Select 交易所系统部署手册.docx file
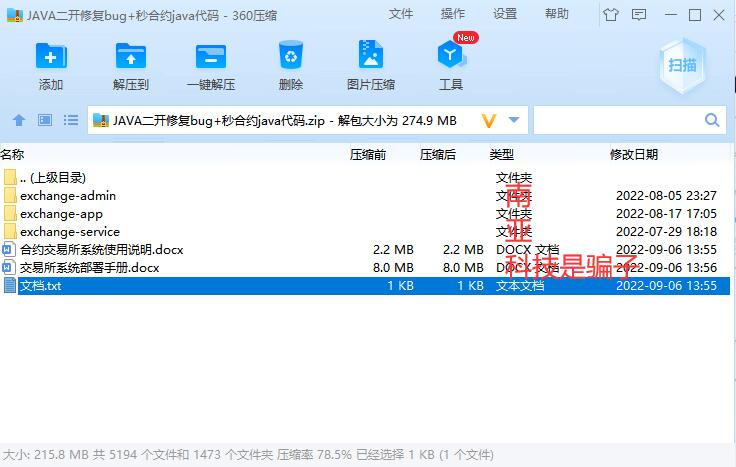The width and height of the screenshot is (736, 467). (x=89, y=268)
